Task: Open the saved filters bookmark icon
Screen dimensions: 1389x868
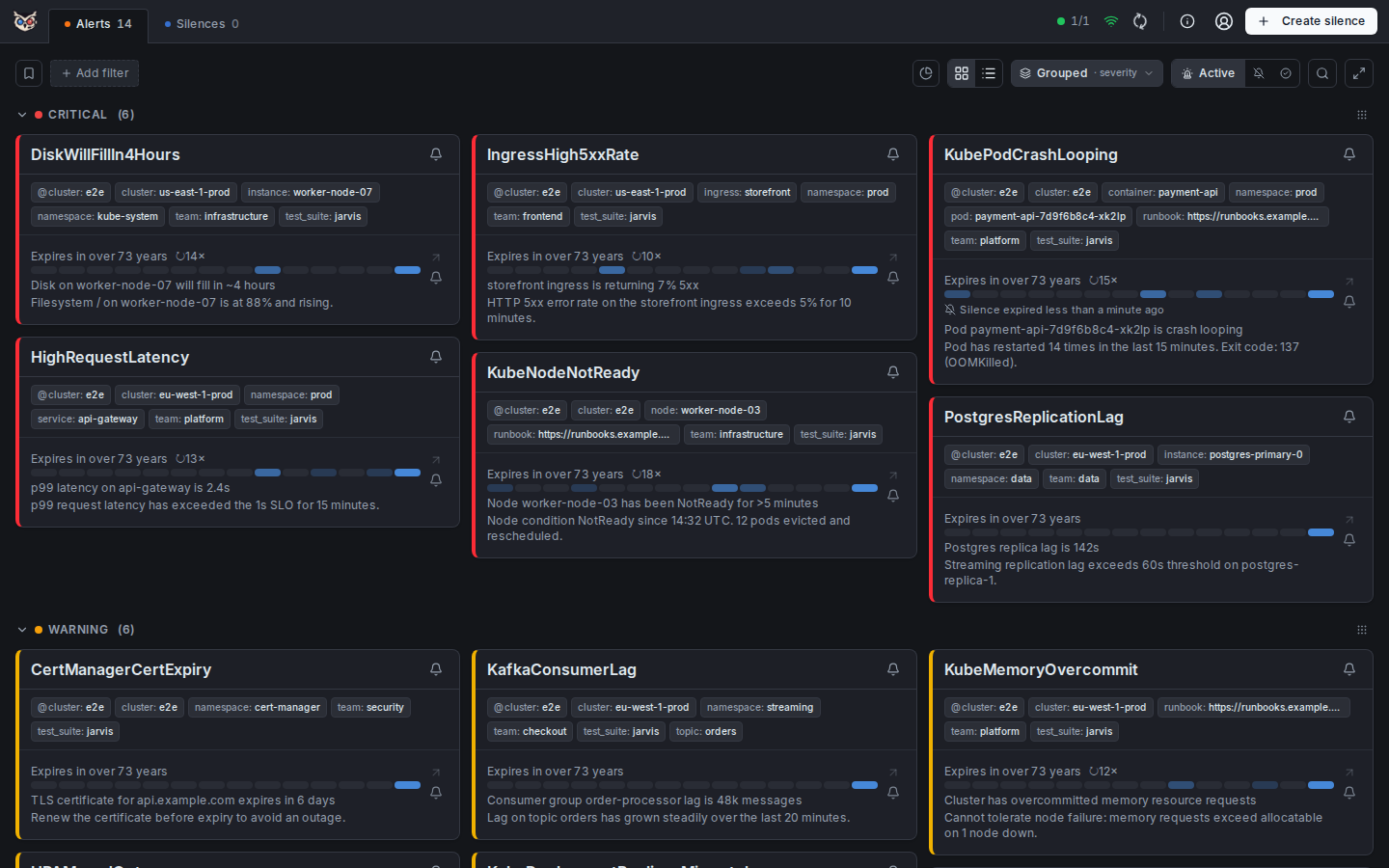Action: click(29, 73)
